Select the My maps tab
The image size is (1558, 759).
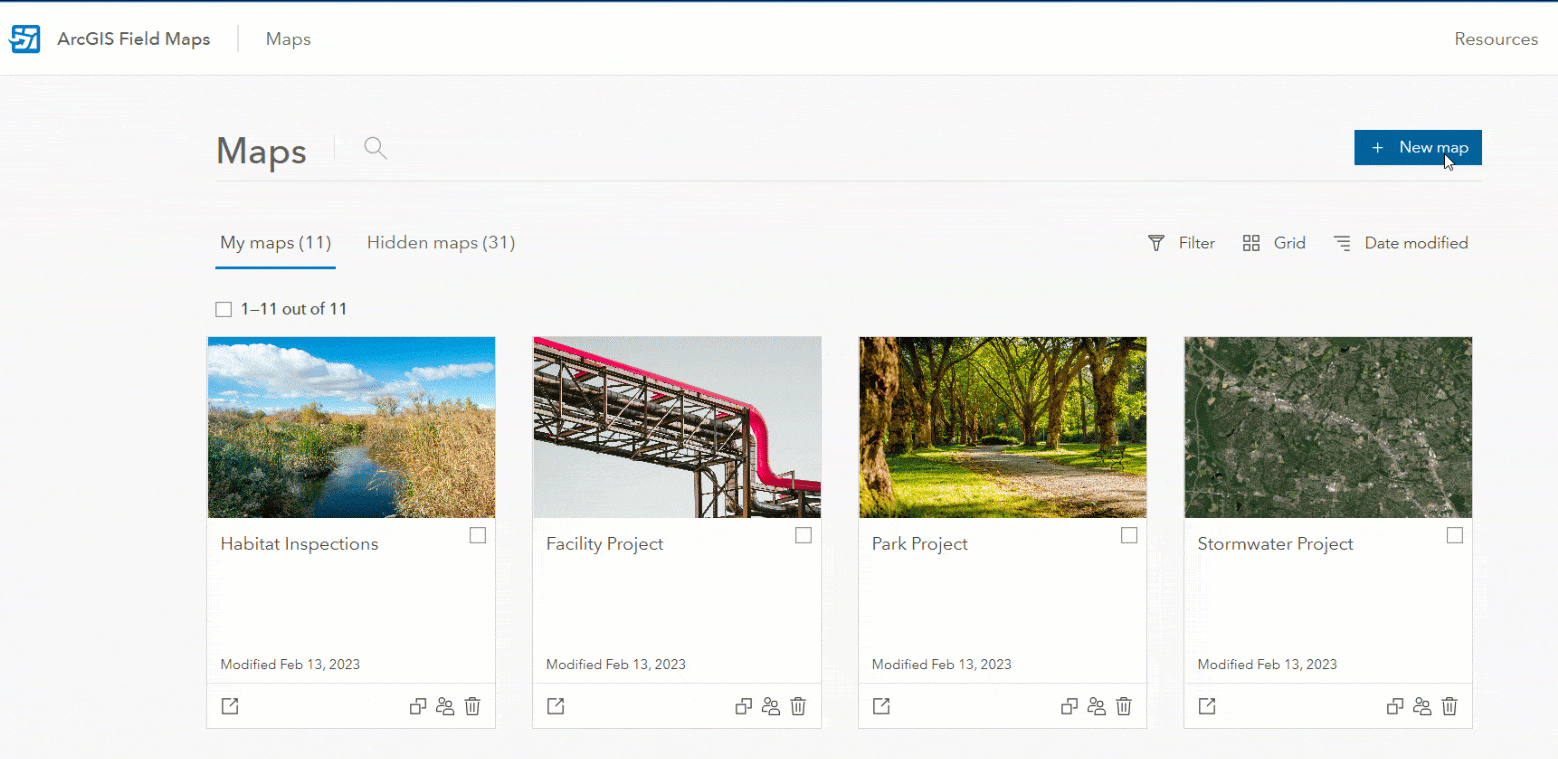(275, 242)
